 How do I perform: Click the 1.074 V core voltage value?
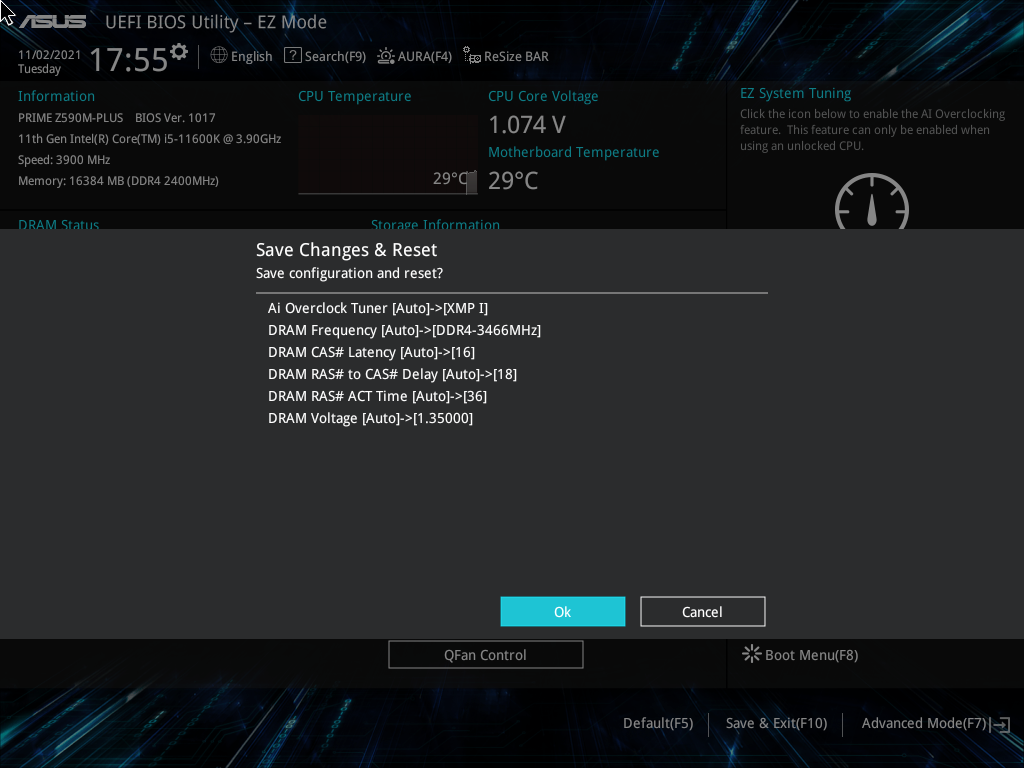pos(526,125)
